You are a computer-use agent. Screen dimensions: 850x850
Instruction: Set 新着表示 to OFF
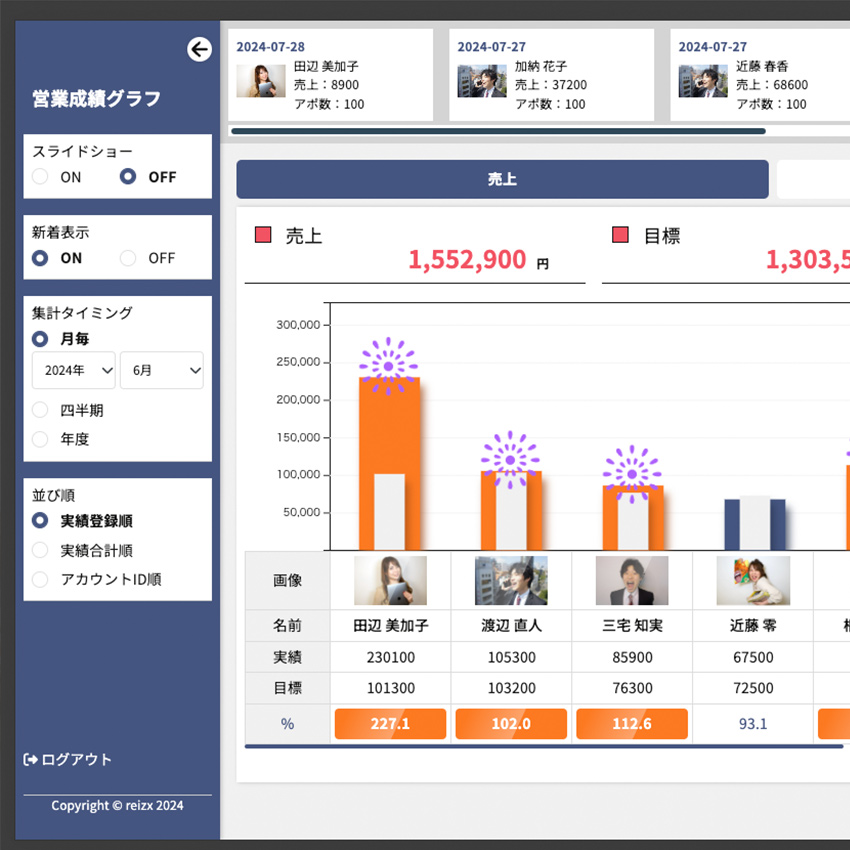128,258
